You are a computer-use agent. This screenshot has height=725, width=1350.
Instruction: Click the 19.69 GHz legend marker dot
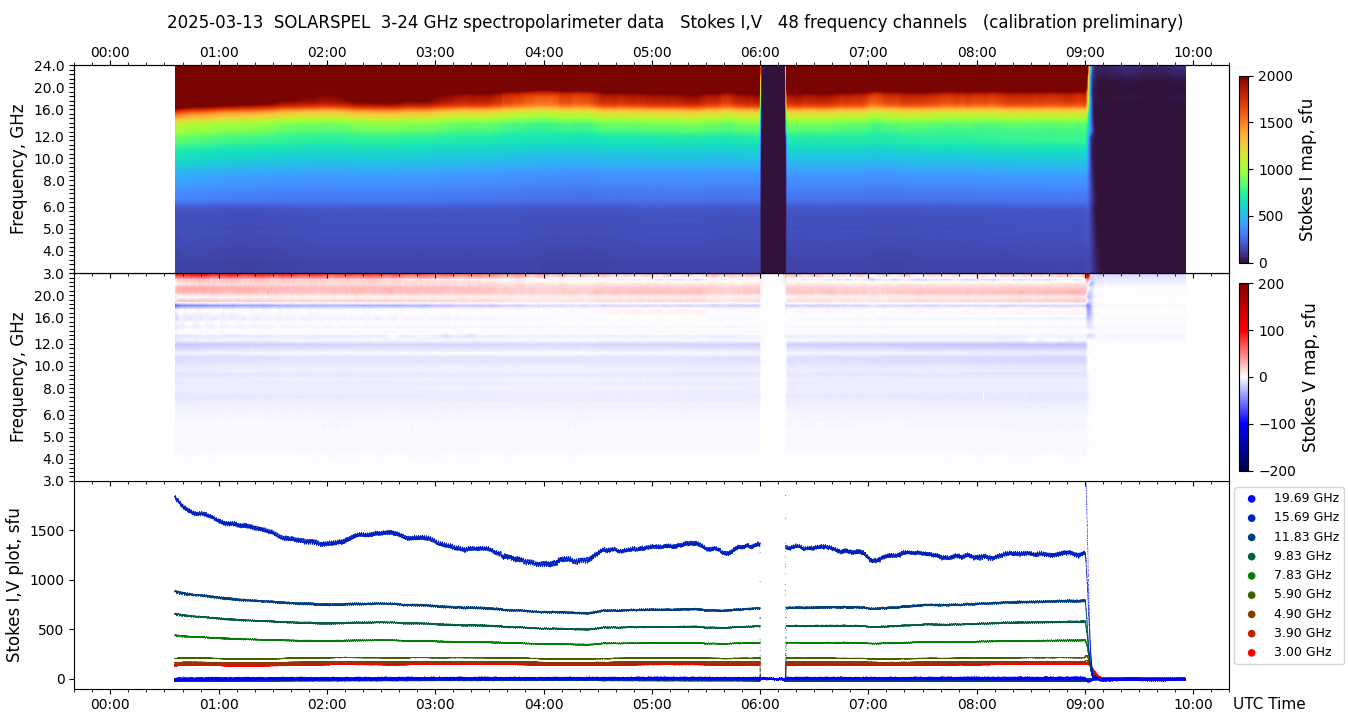point(1251,498)
